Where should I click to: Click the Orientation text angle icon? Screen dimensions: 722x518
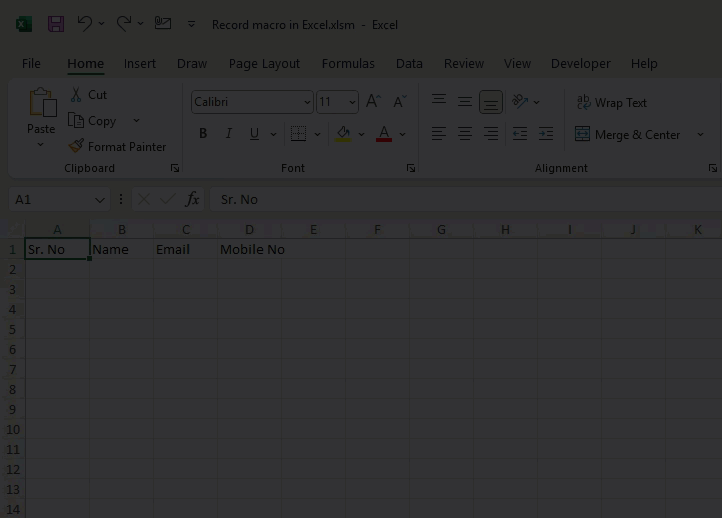point(520,101)
